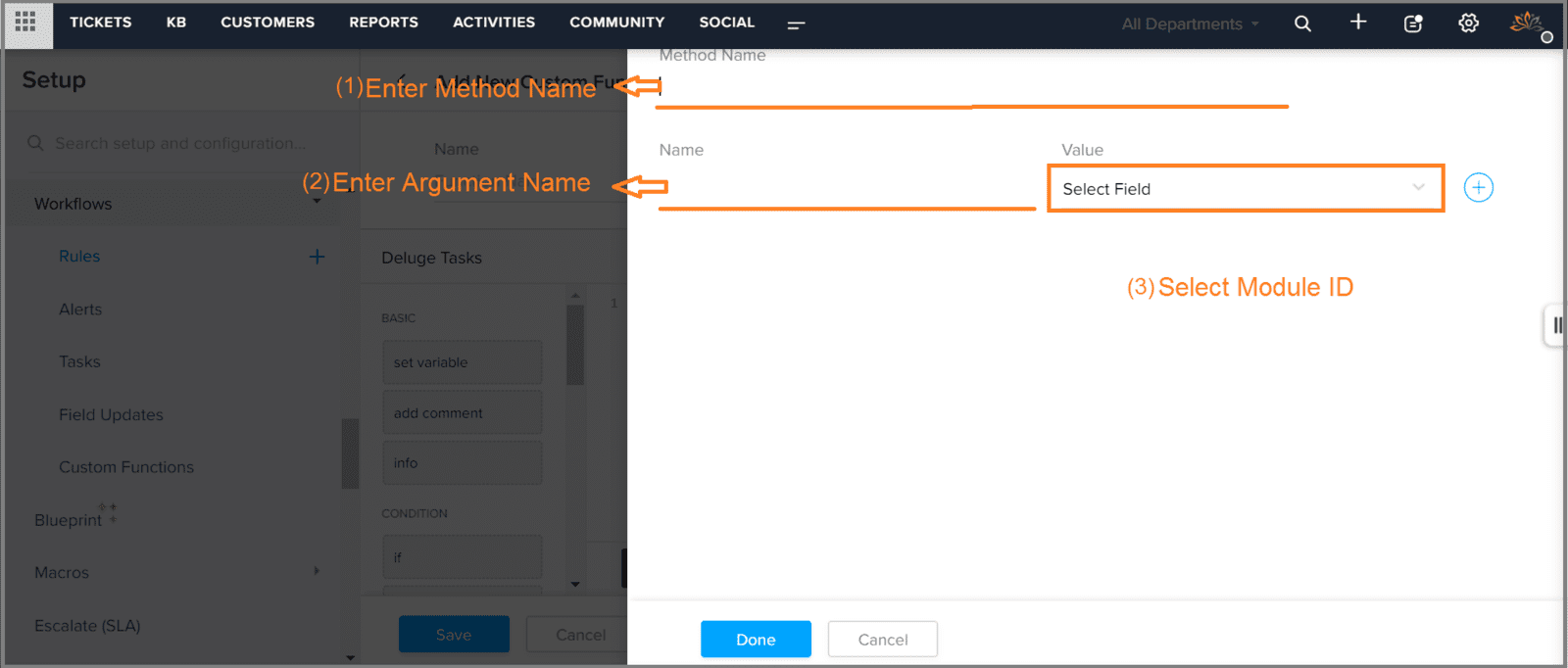Open the apps grid launcher icon

[x=25, y=22]
